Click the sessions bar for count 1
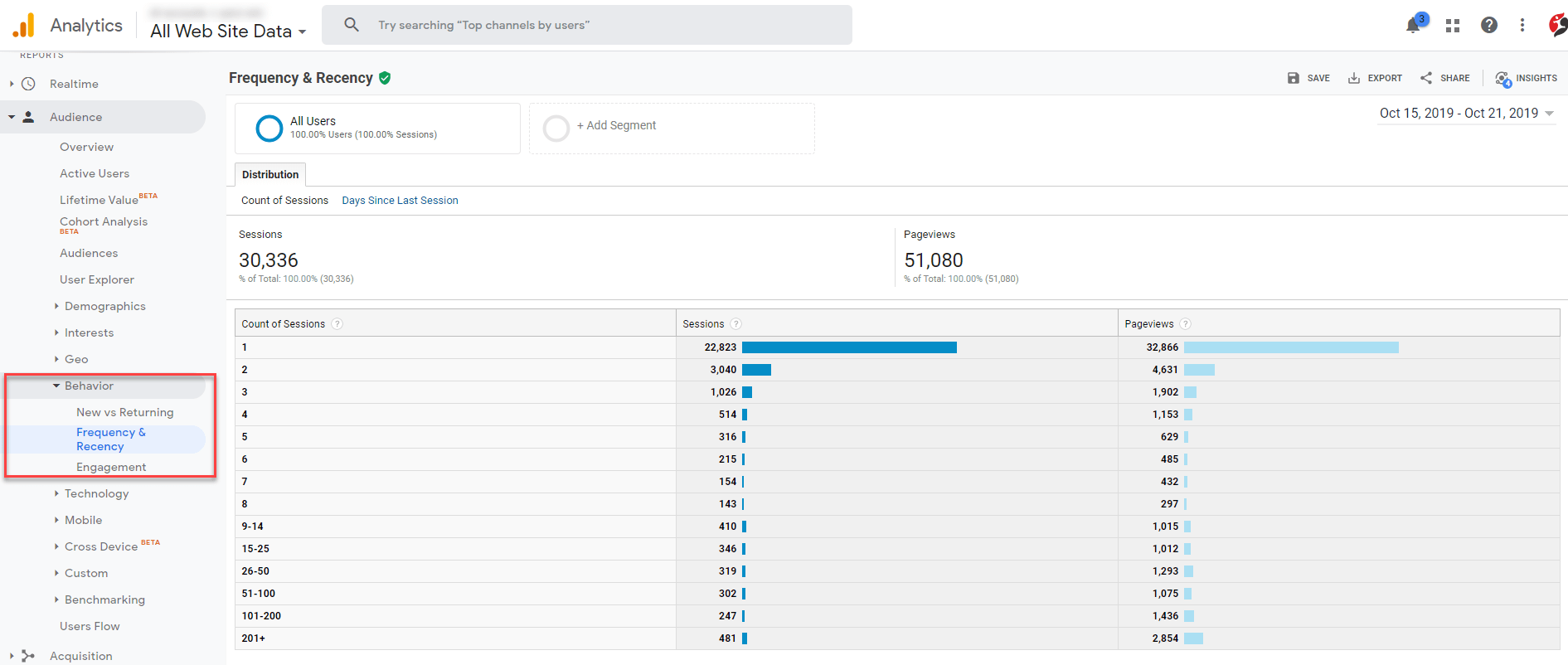 click(x=849, y=347)
